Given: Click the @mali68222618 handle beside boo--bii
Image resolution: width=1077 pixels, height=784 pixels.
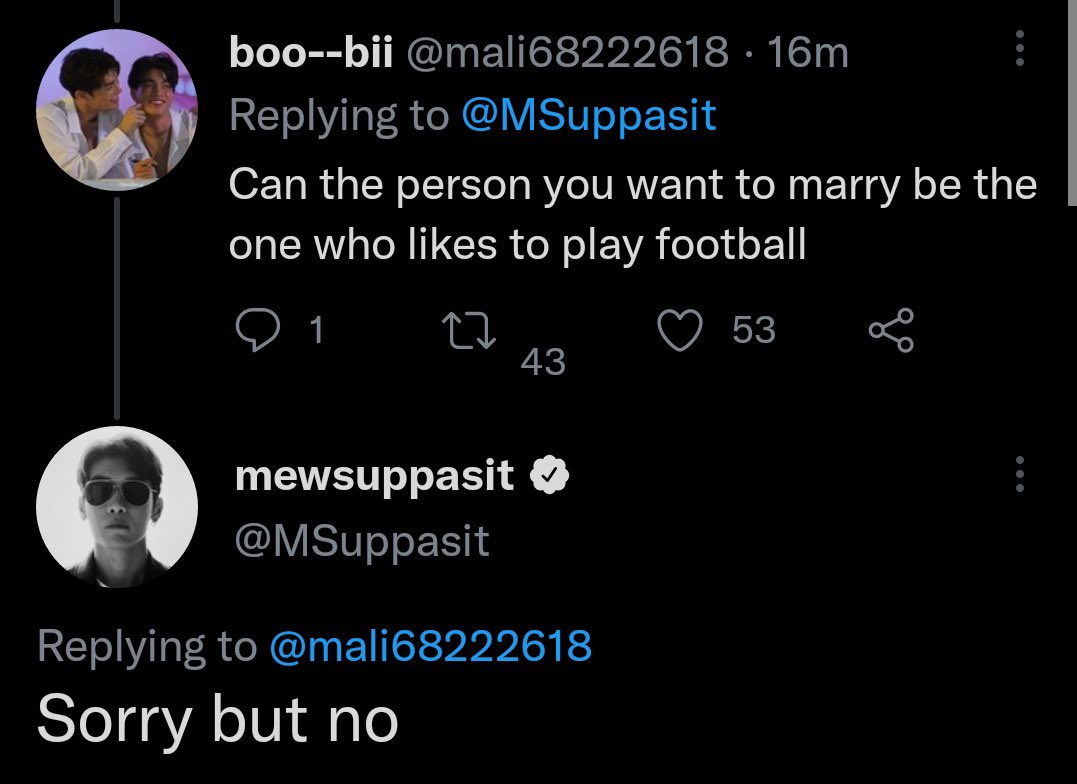Looking at the screenshot, I should coord(567,52).
